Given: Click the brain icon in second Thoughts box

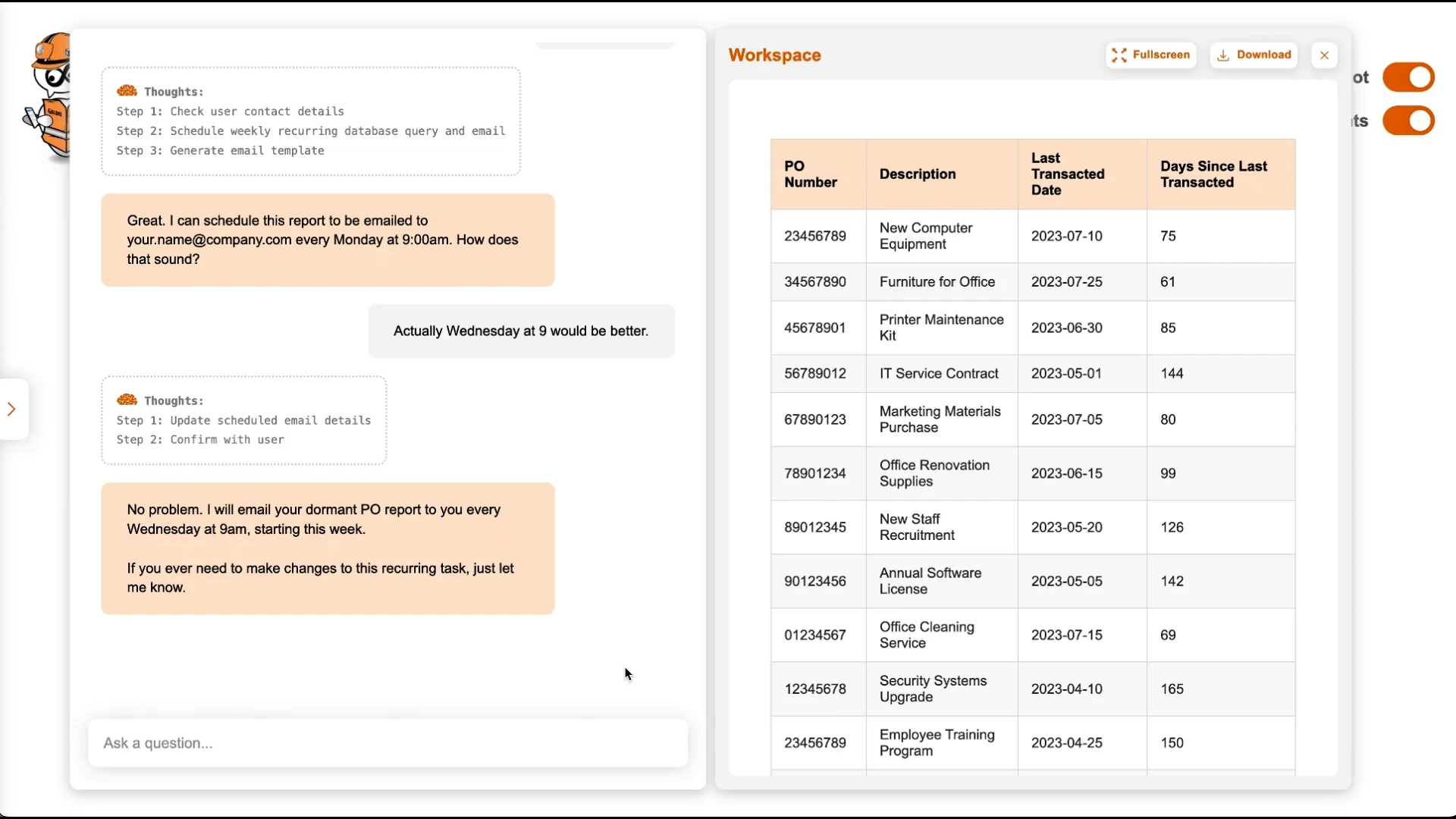Looking at the screenshot, I should point(127,400).
